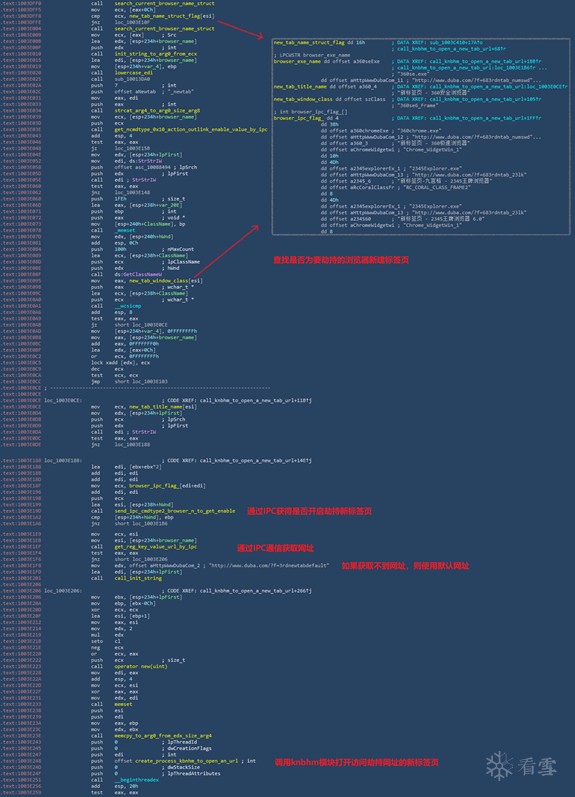Click the loc_1003E188: label

click(x=63, y=461)
